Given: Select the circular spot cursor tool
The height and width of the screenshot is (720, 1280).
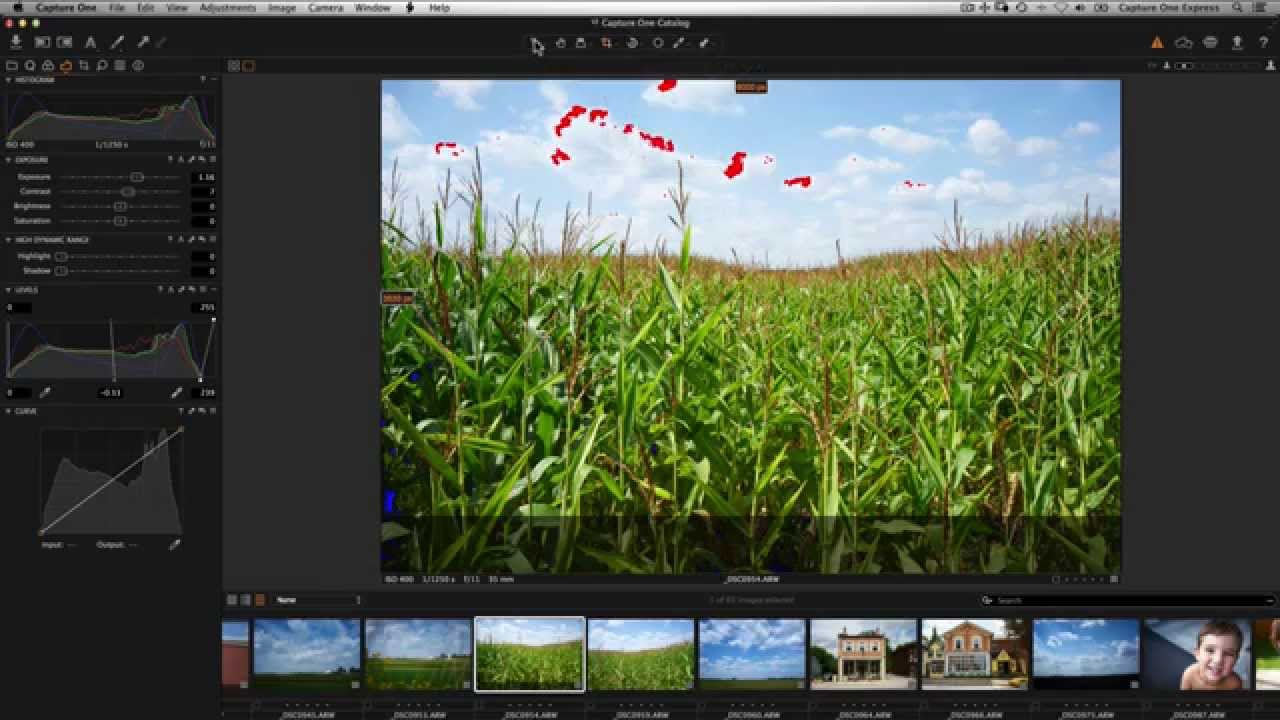Looking at the screenshot, I should 657,43.
